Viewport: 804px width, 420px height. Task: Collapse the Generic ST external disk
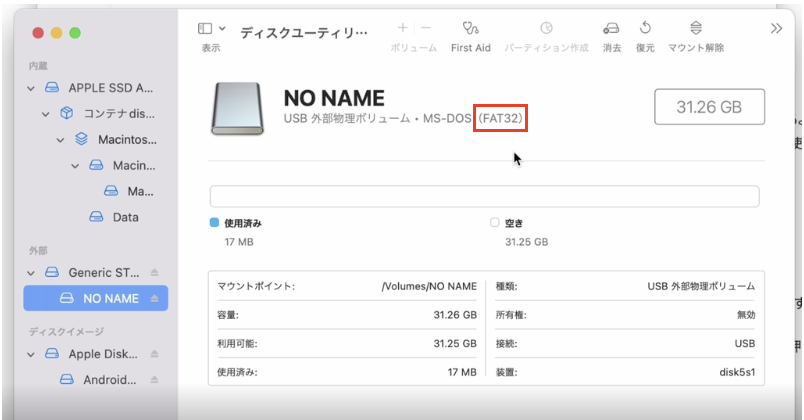(32, 272)
